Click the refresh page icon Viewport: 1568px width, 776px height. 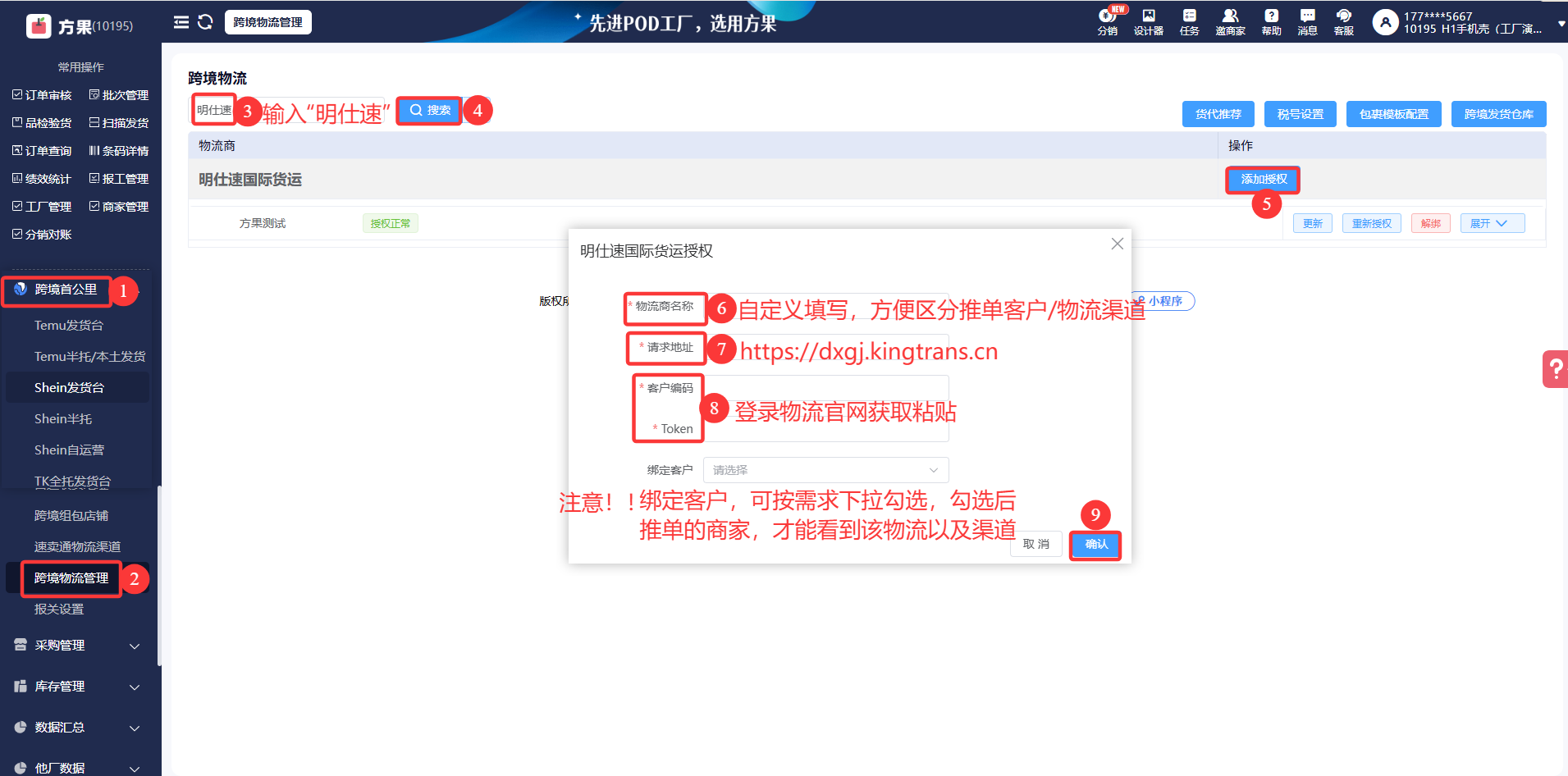coord(205,22)
